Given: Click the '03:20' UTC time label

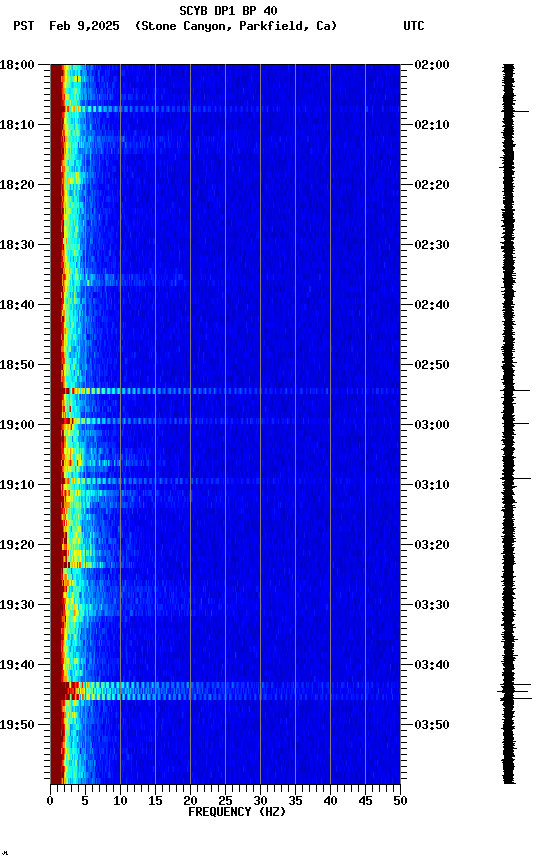Looking at the screenshot, I should tap(432, 545).
